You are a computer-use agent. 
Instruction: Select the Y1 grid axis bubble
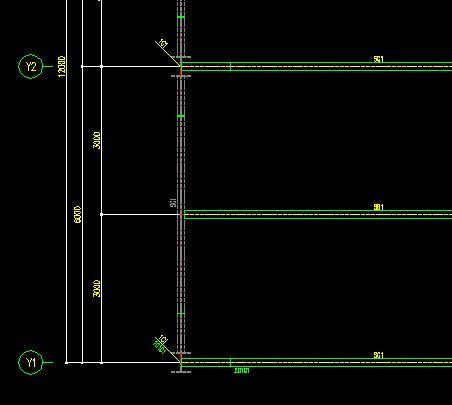pos(31,362)
